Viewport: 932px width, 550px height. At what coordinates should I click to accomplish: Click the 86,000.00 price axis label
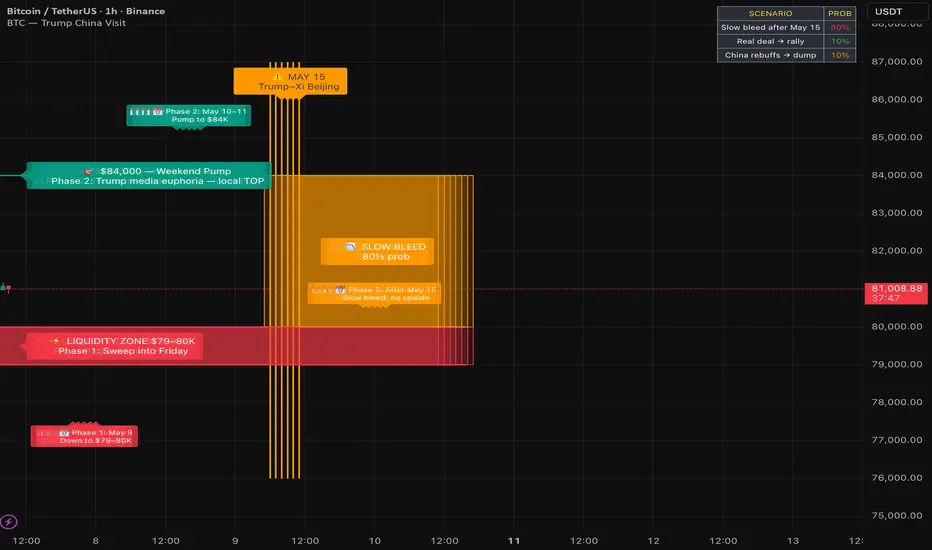[x=896, y=99]
